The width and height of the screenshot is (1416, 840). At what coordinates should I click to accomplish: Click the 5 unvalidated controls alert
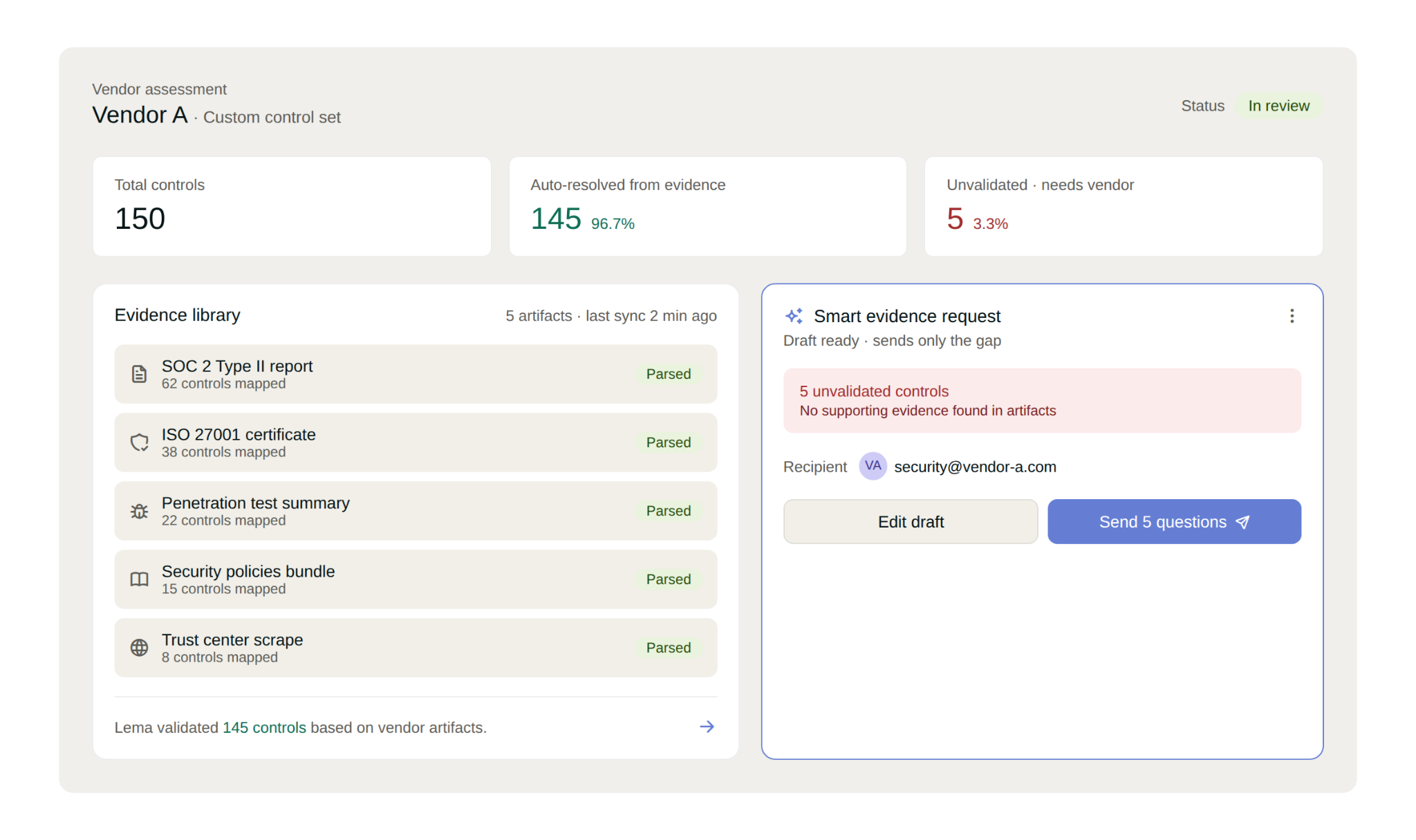pos(1042,400)
